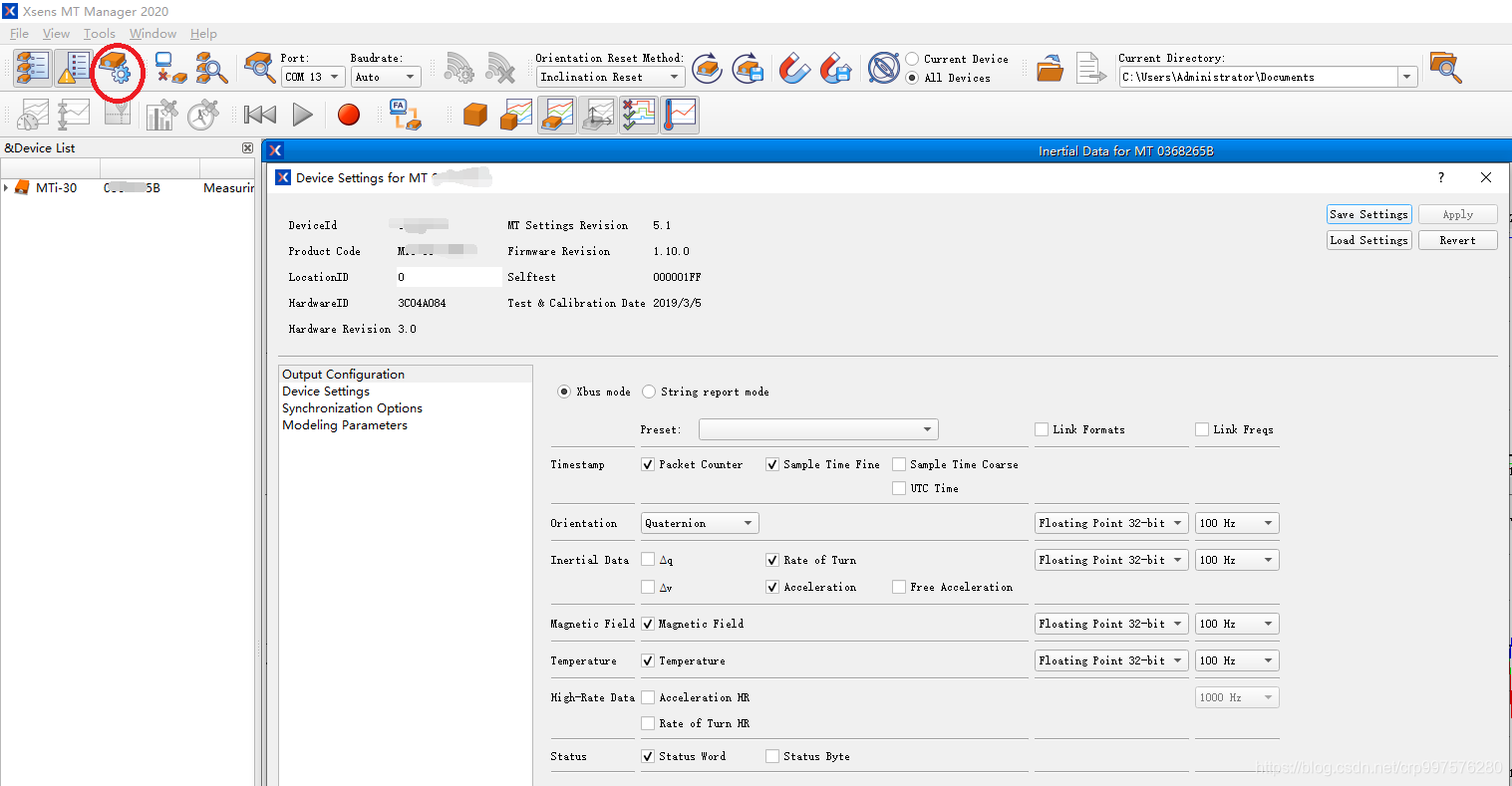Select Device Settings in settings list
The width and height of the screenshot is (1512, 786).
click(406, 392)
